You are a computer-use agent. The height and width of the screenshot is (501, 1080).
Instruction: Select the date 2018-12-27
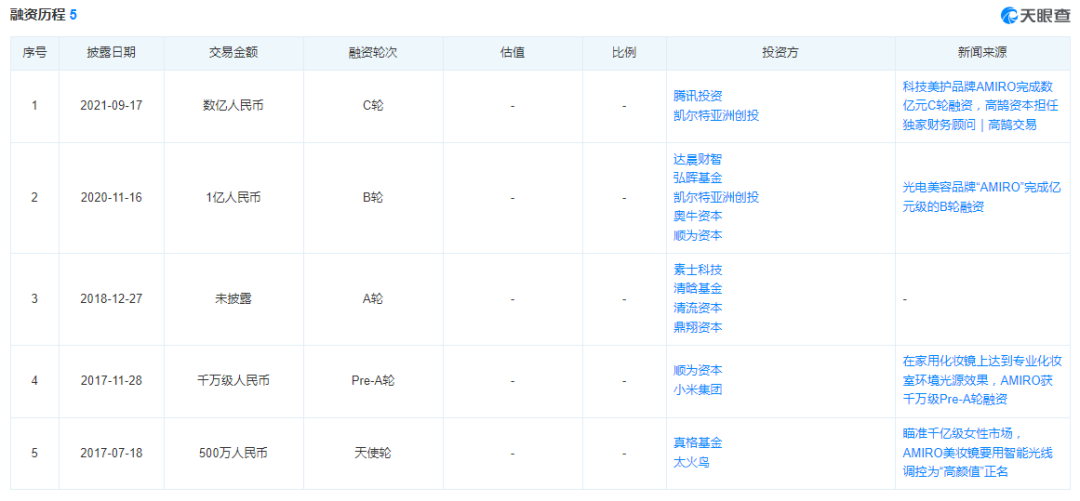(x=112, y=299)
